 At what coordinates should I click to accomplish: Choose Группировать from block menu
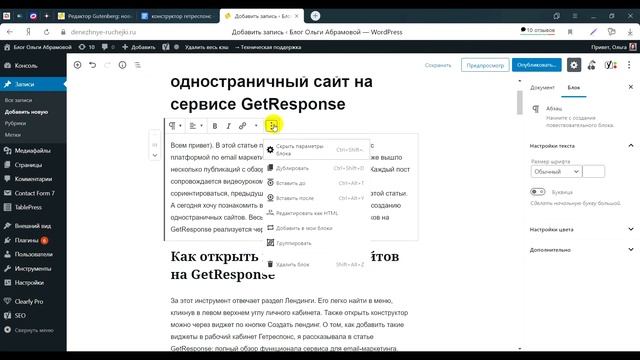coord(316,243)
